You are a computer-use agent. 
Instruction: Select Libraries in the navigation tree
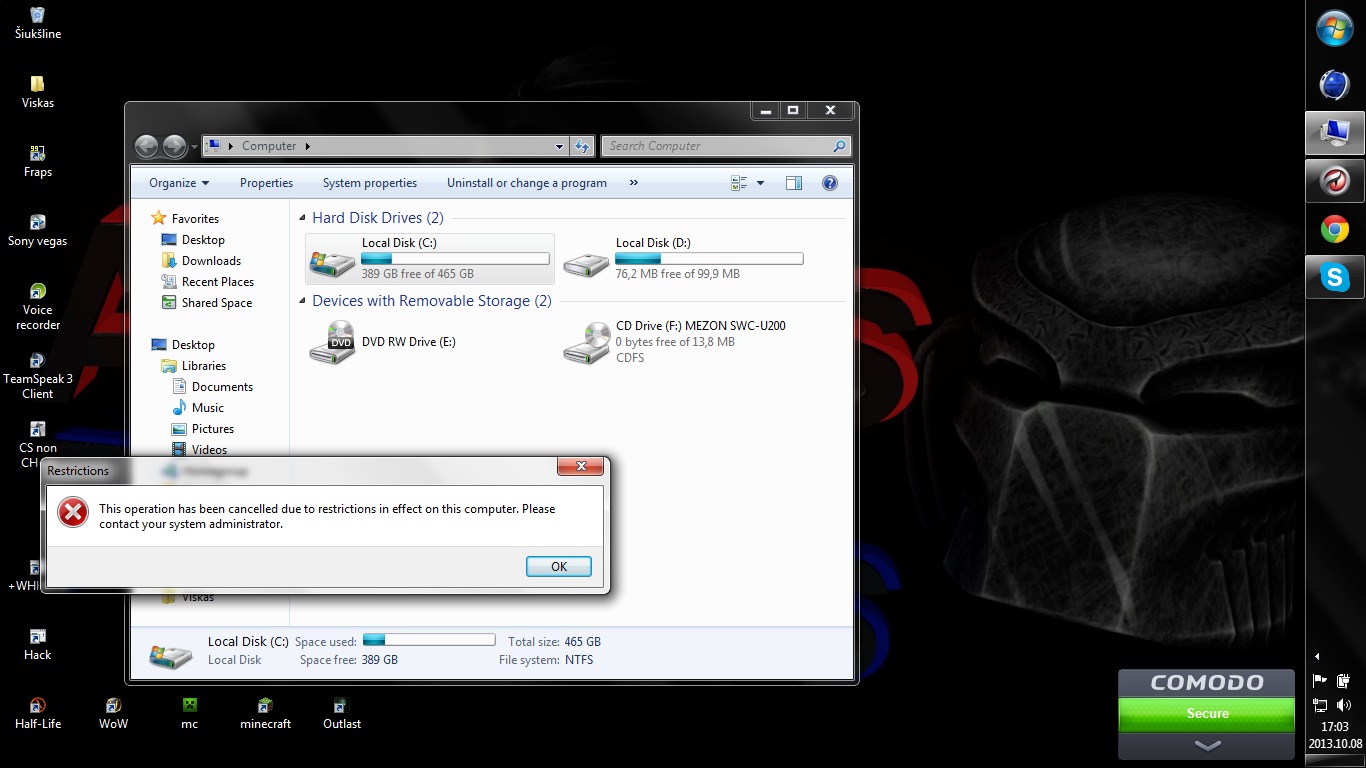(204, 366)
